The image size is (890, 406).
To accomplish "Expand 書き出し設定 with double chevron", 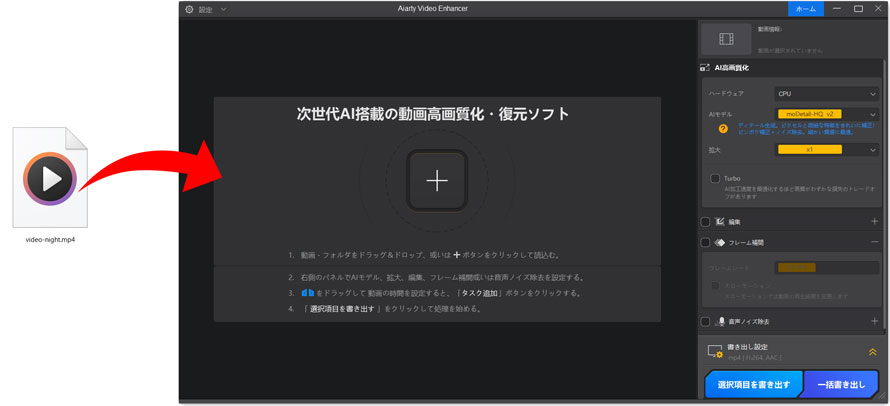I will point(872,352).
